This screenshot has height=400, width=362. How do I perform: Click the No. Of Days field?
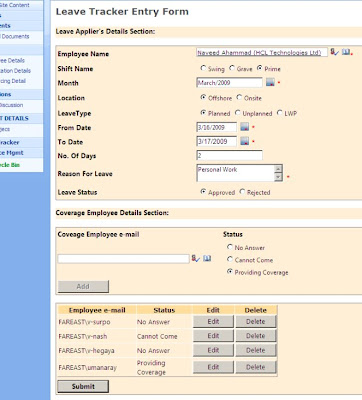pos(229,155)
